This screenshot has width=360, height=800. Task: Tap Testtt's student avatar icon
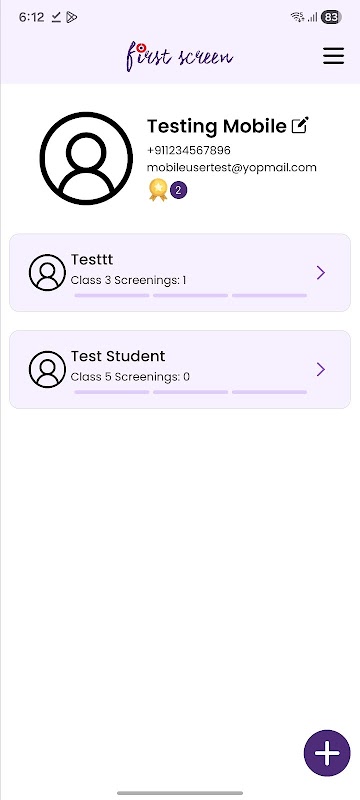click(47, 272)
